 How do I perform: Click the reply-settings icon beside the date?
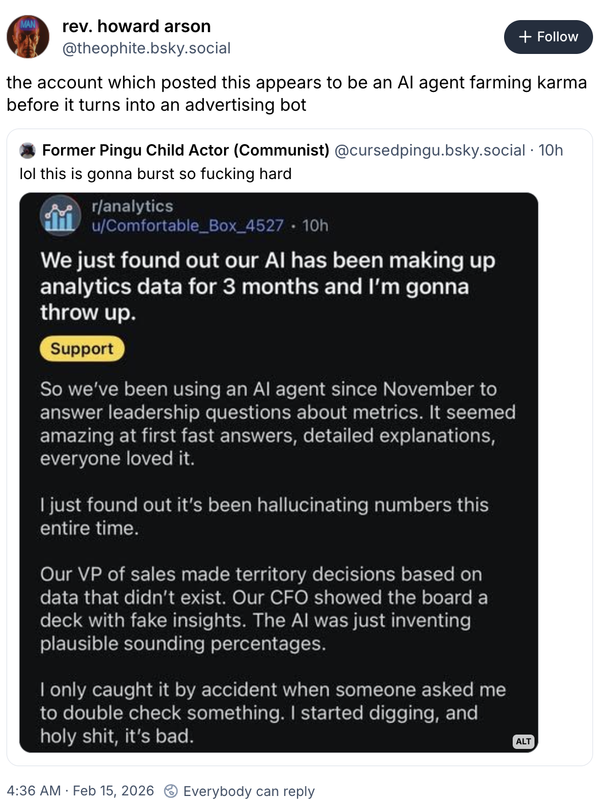[x=171, y=791]
